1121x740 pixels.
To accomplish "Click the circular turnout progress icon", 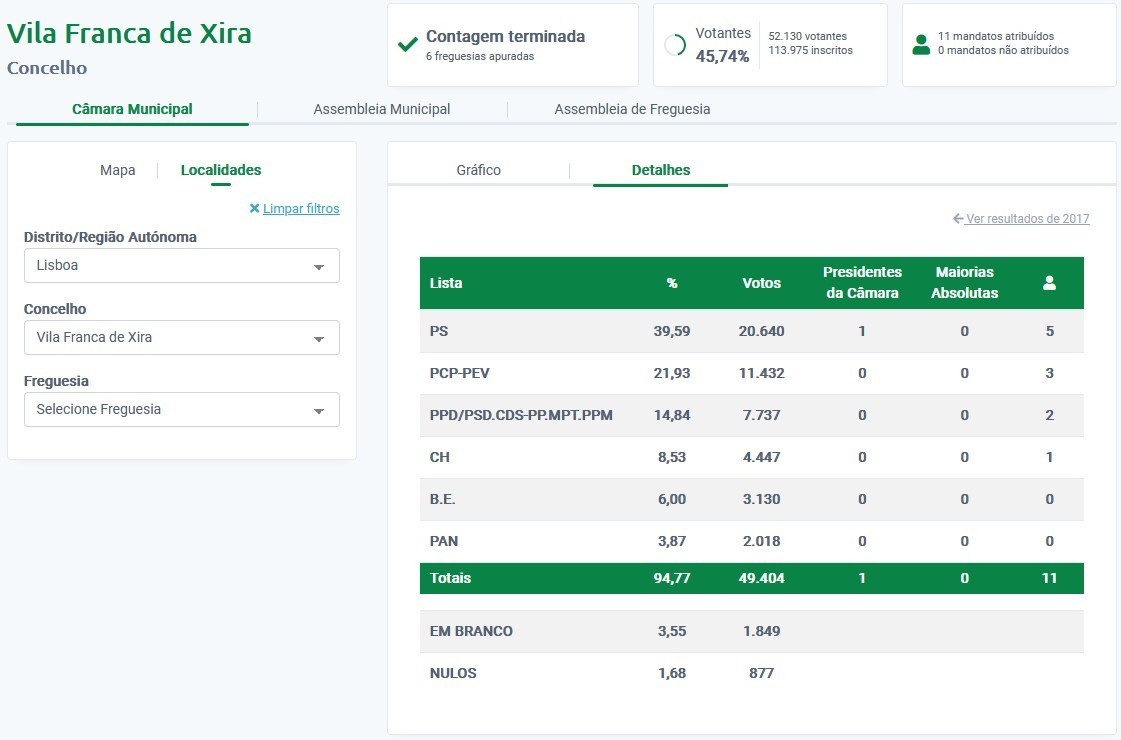I will tap(675, 45).
